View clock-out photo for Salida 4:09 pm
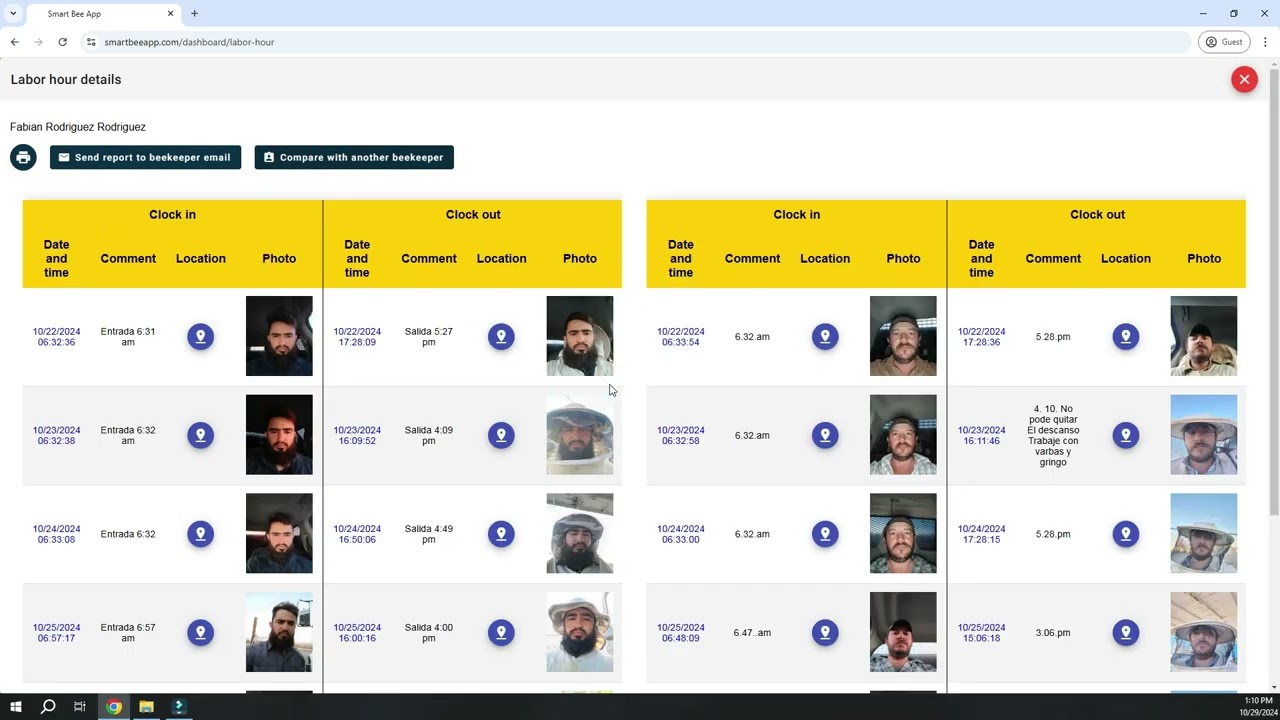1280x720 pixels. click(x=580, y=435)
